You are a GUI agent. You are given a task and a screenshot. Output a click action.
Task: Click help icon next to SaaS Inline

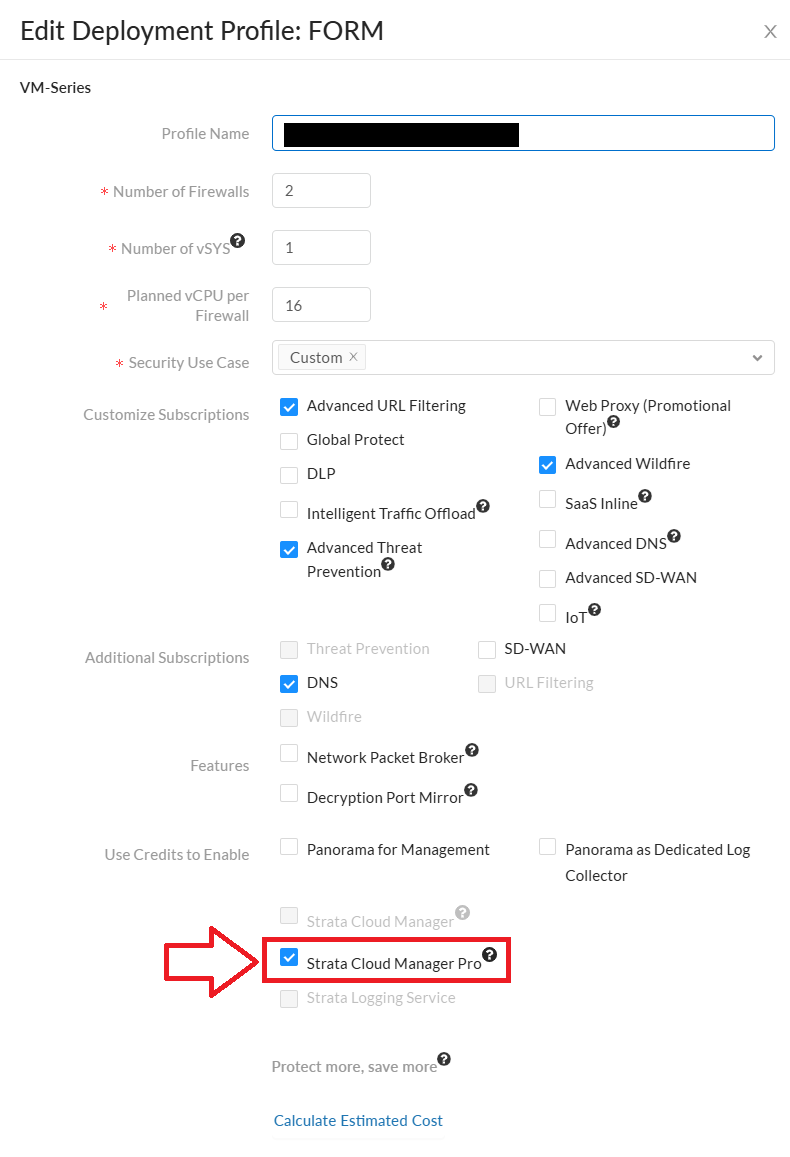645,496
